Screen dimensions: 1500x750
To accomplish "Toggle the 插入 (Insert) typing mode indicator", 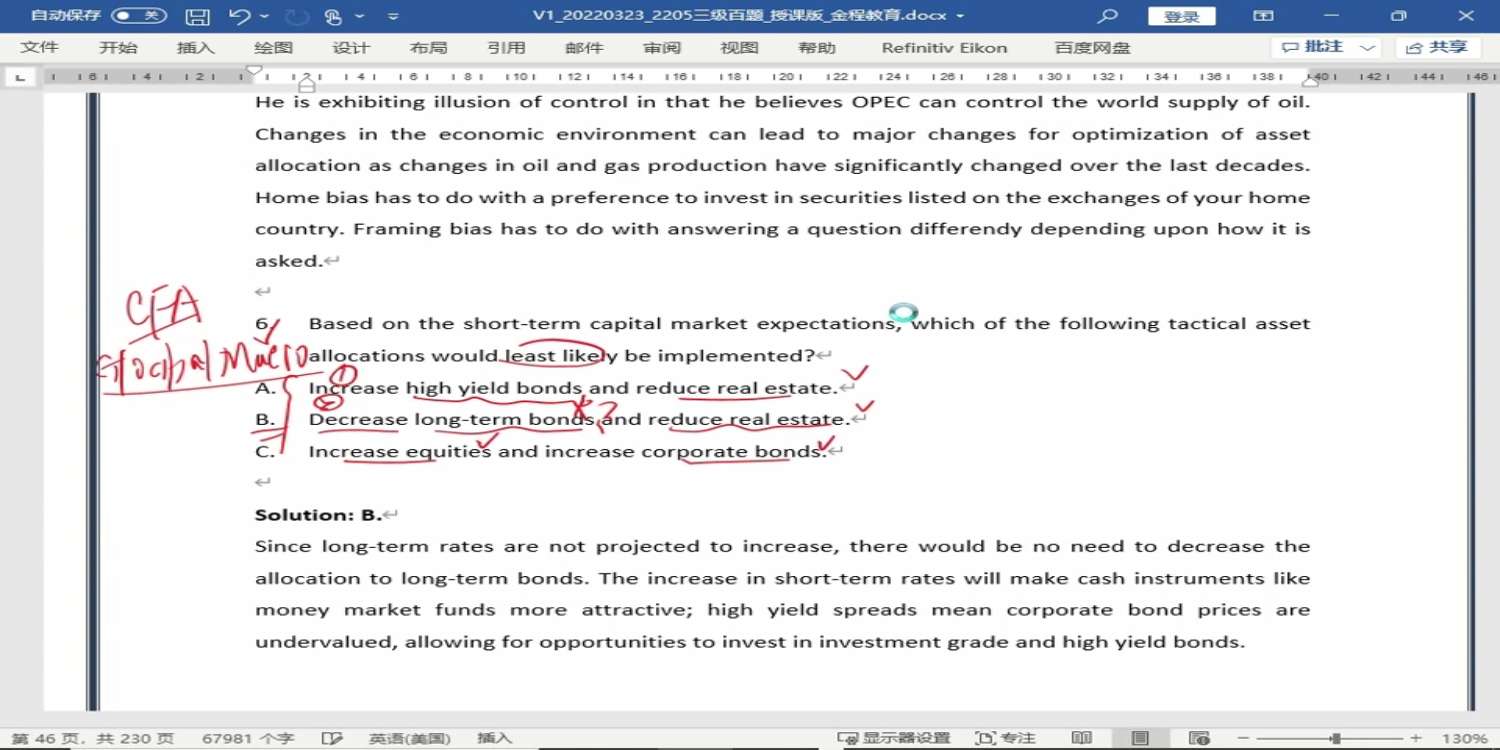I will pyautogui.click(x=495, y=739).
